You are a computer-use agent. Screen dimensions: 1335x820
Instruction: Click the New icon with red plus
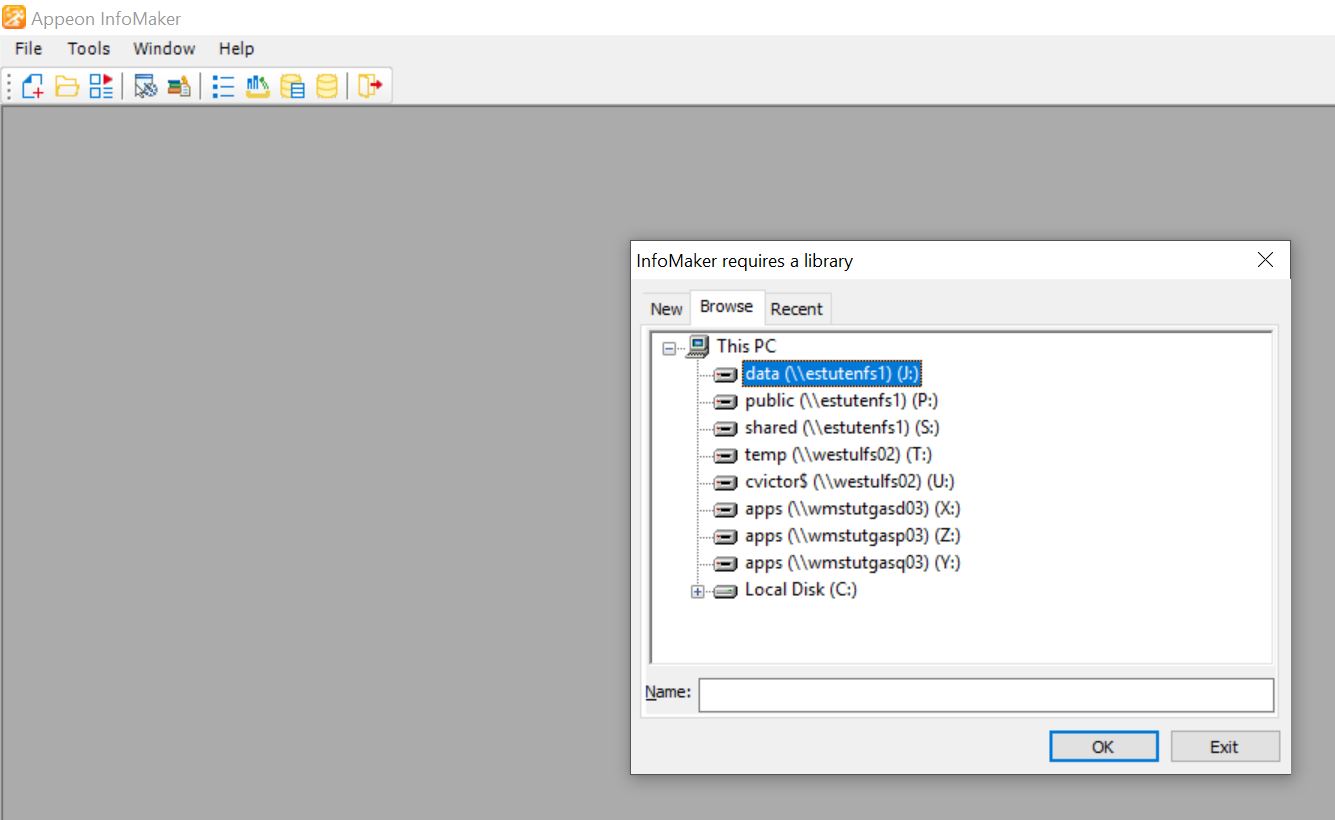coord(32,87)
